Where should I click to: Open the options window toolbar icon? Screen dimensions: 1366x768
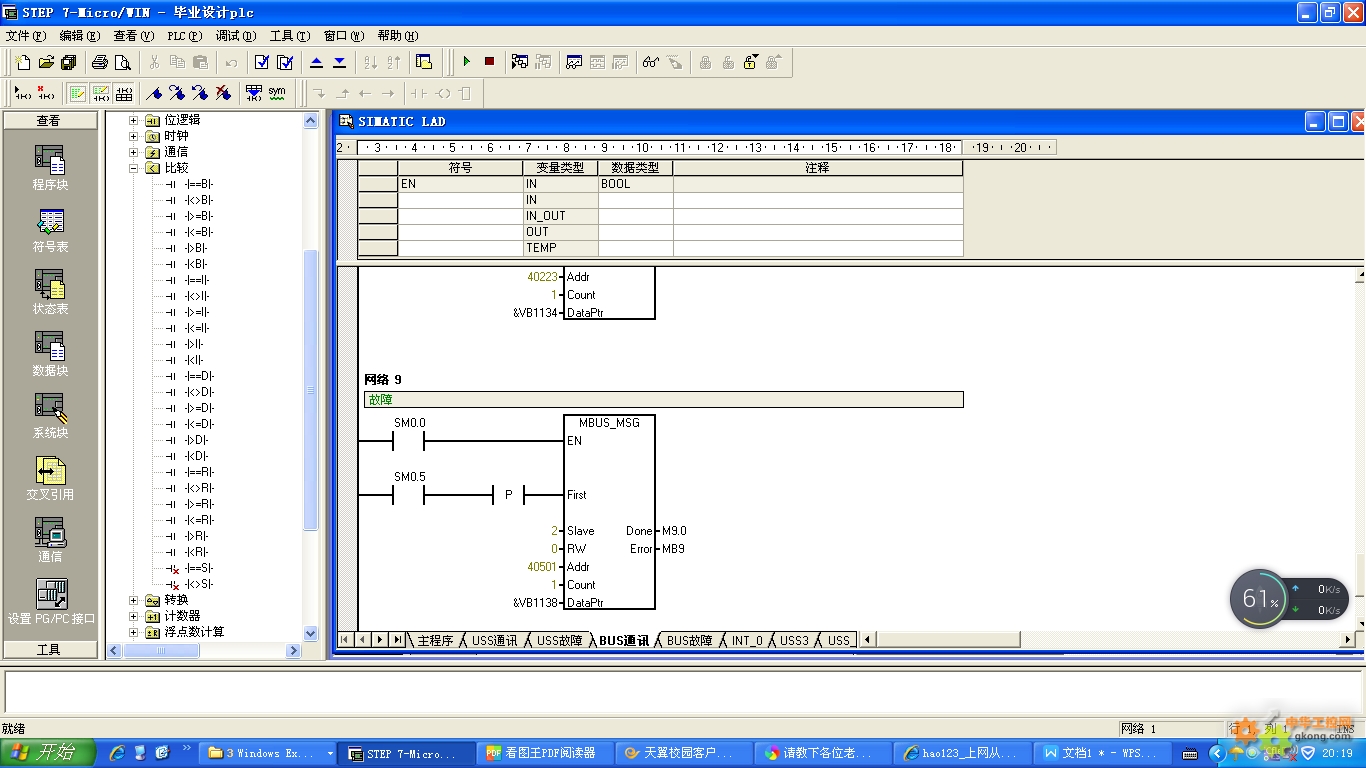[x=424, y=62]
